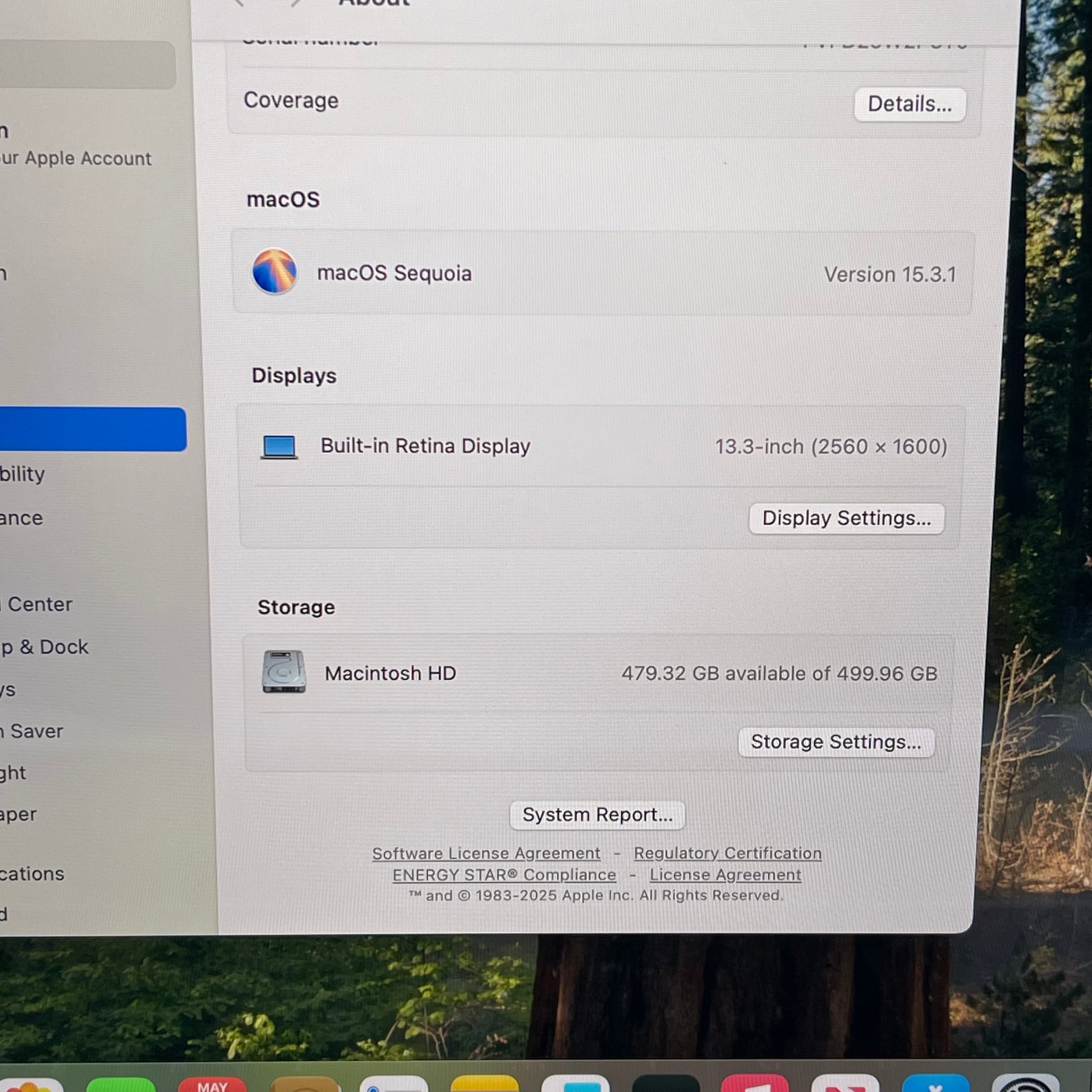Click the macOS Sequoia logo icon
Viewport: 1092px width, 1092px height.
pyautogui.click(x=274, y=272)
